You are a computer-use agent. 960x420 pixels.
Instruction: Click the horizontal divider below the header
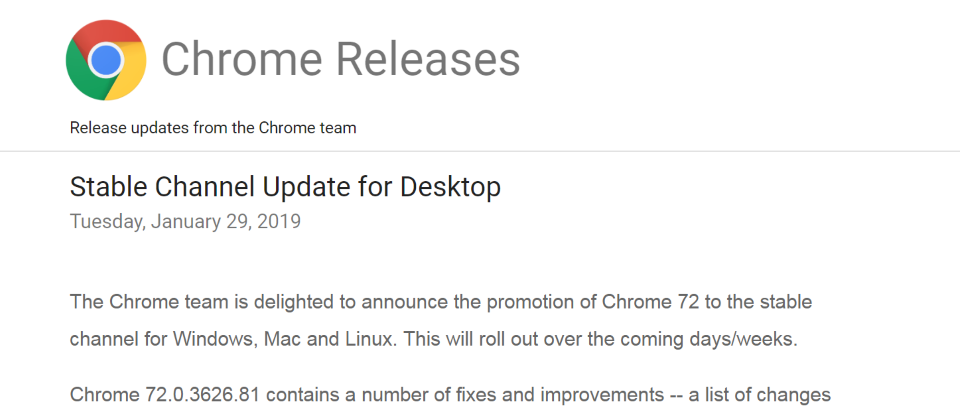480,151
